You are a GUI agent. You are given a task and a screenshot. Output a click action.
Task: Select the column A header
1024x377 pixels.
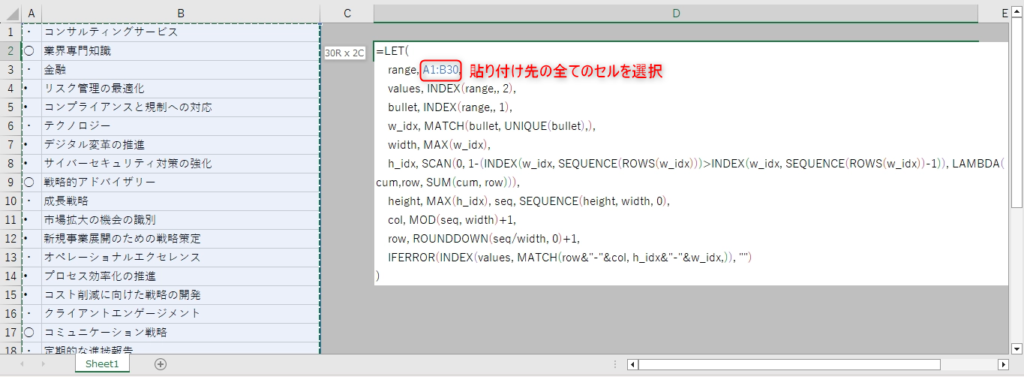click(31, 13)
